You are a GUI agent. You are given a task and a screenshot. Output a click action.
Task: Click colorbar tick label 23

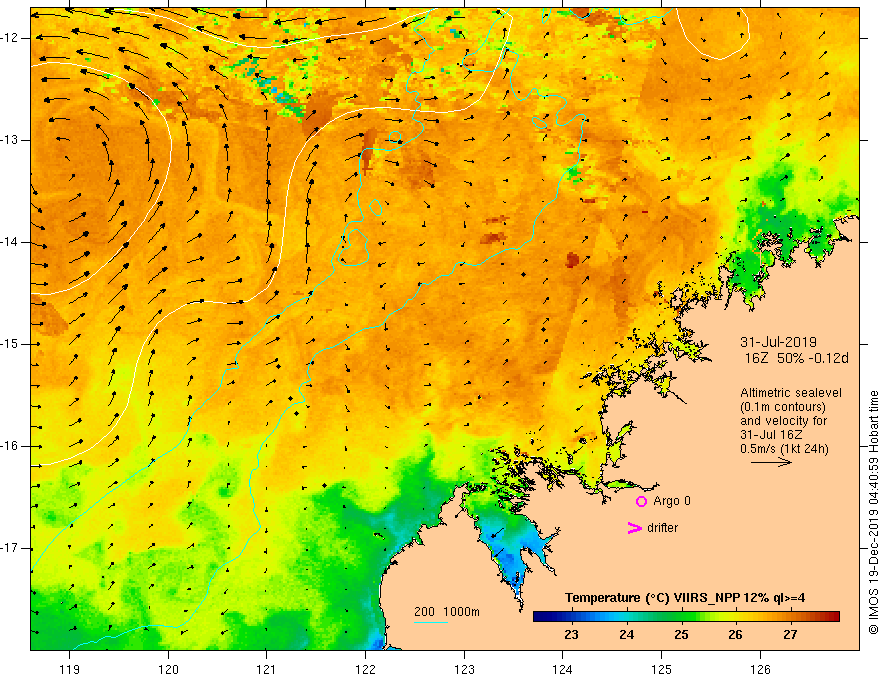(571, 635)
